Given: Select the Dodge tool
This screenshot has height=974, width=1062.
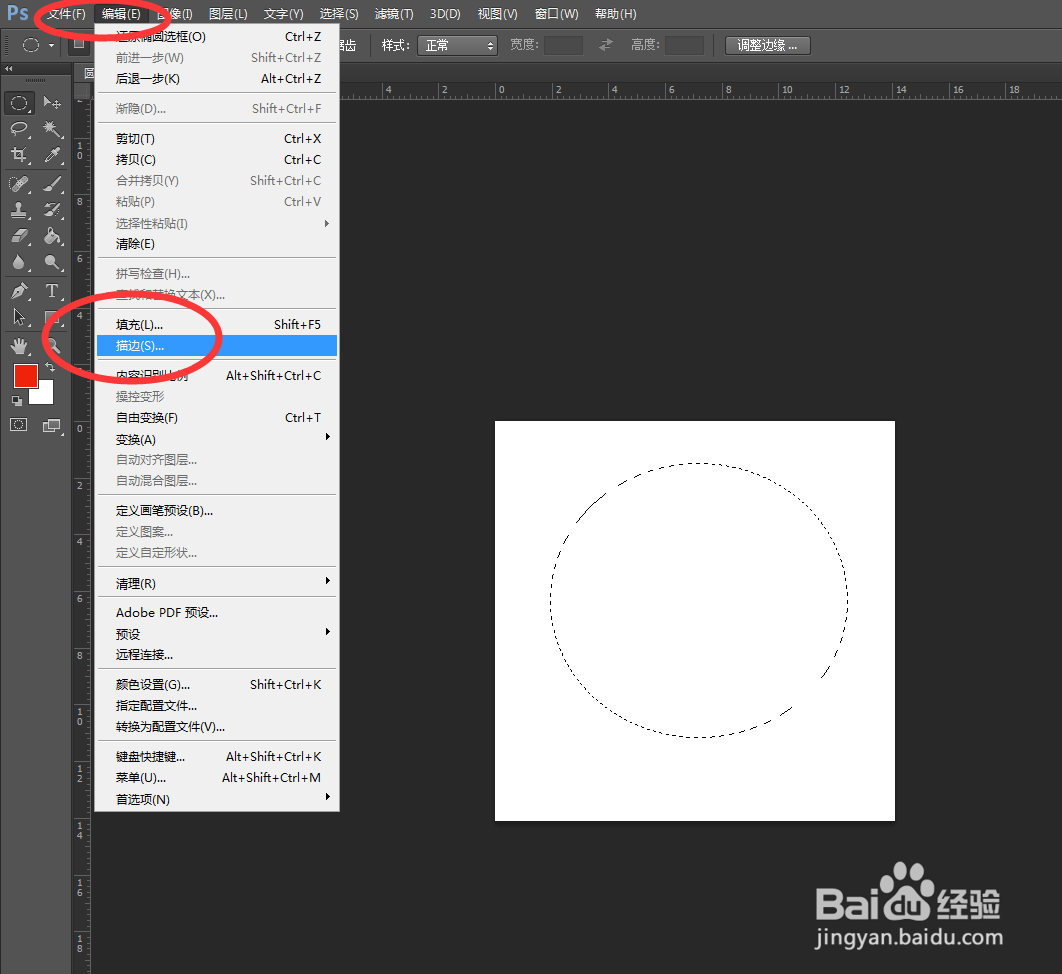Looking at the screenshot, I should pos(52,262).
